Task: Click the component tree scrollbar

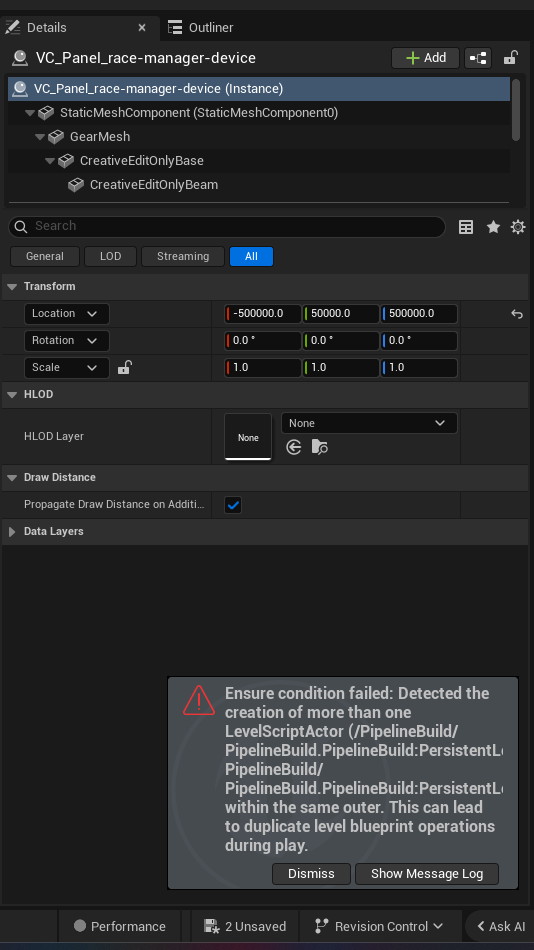Action: point(516,109)
